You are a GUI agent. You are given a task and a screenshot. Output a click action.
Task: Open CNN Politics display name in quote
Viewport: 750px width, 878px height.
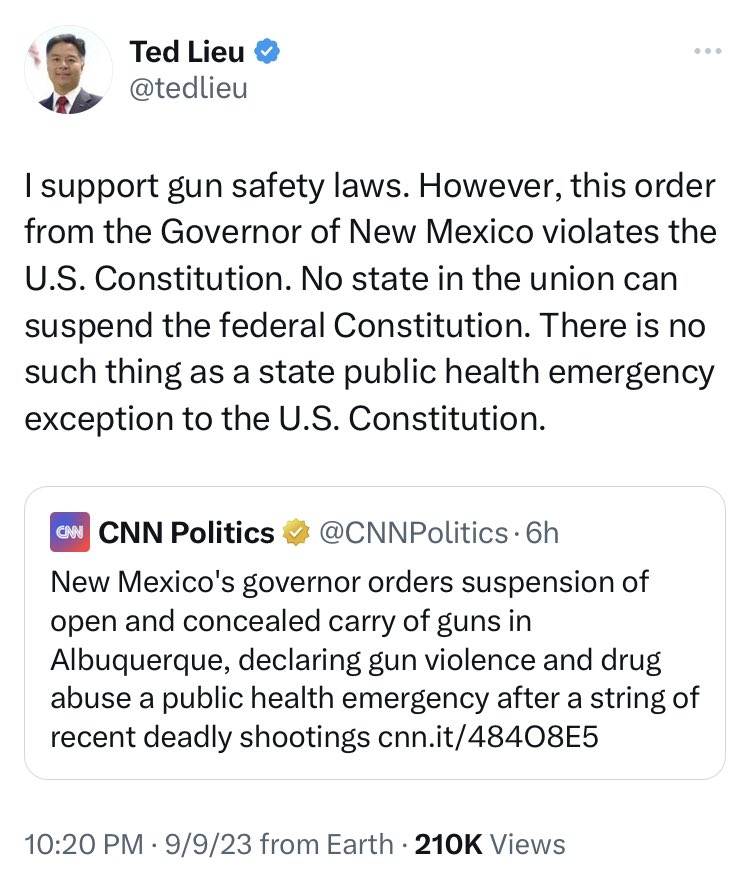[186, 533]
